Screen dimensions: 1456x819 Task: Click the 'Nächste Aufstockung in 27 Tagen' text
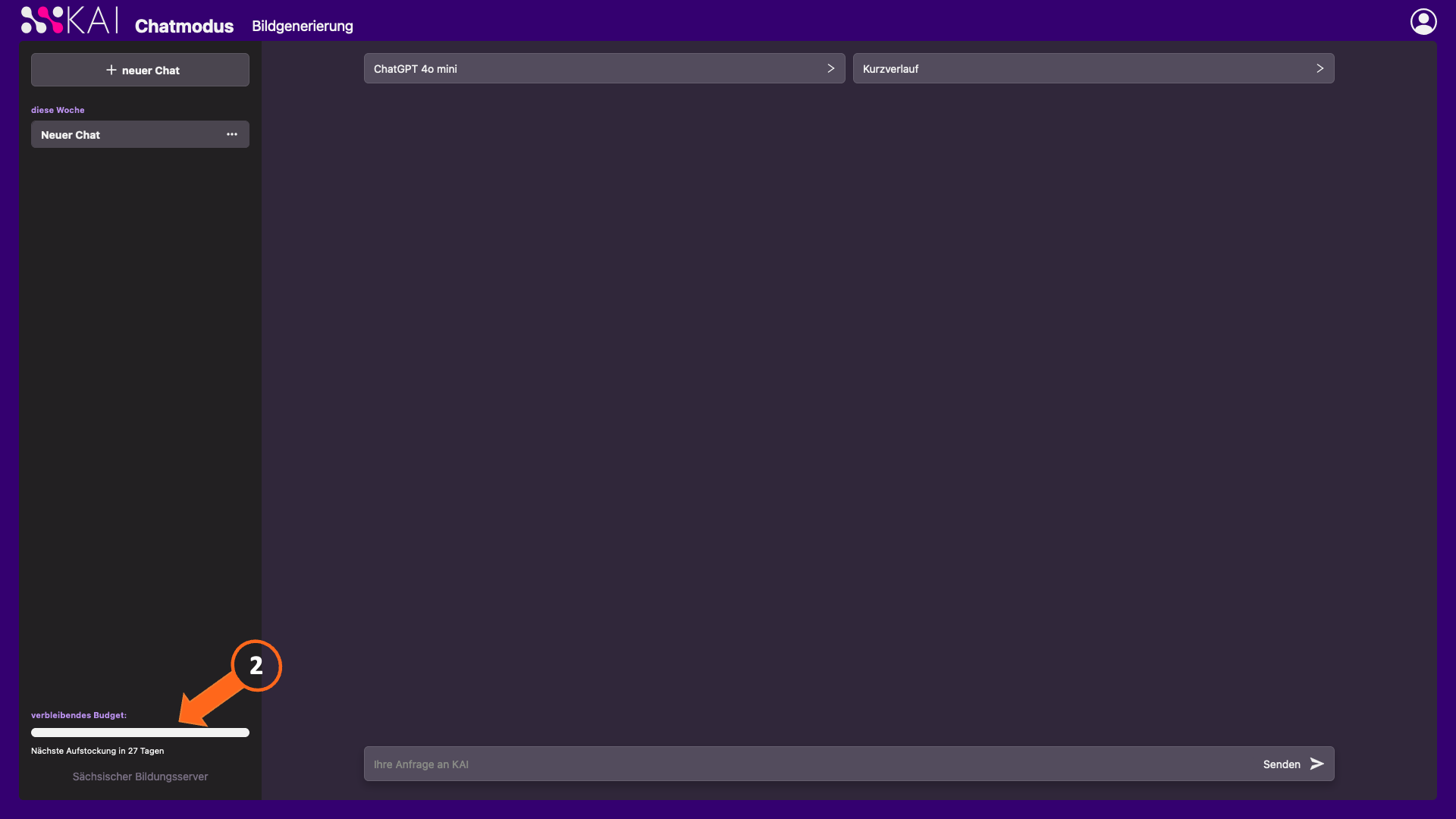[98, 751]
